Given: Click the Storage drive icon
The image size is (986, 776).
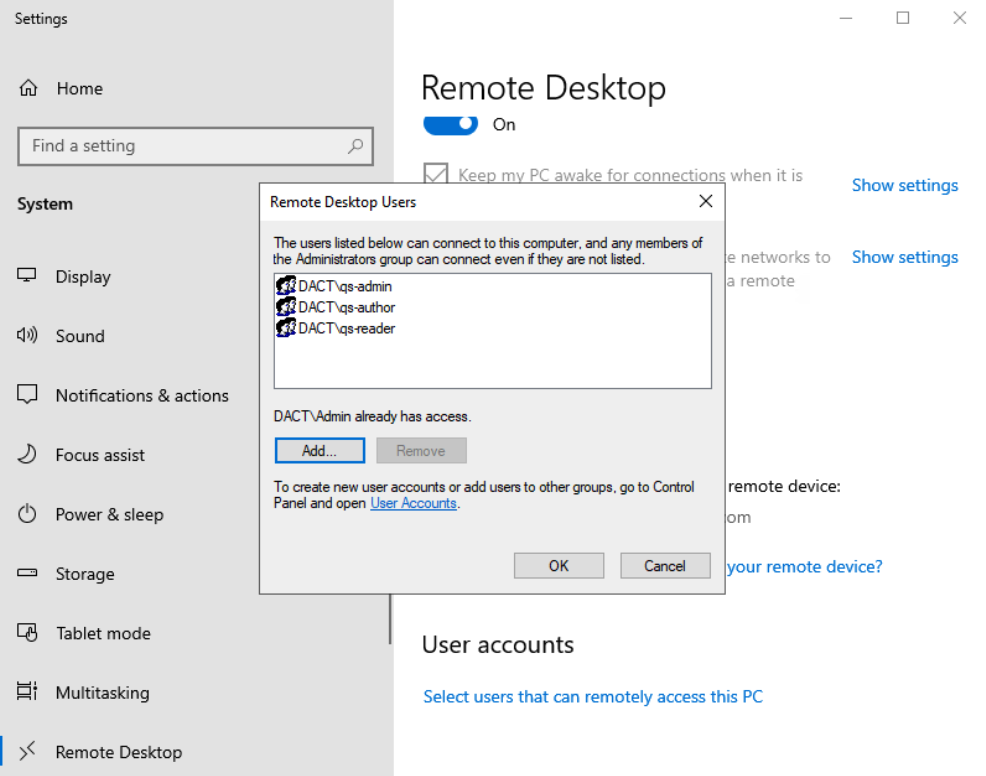Looking at the screenshot, I should 27,573.
